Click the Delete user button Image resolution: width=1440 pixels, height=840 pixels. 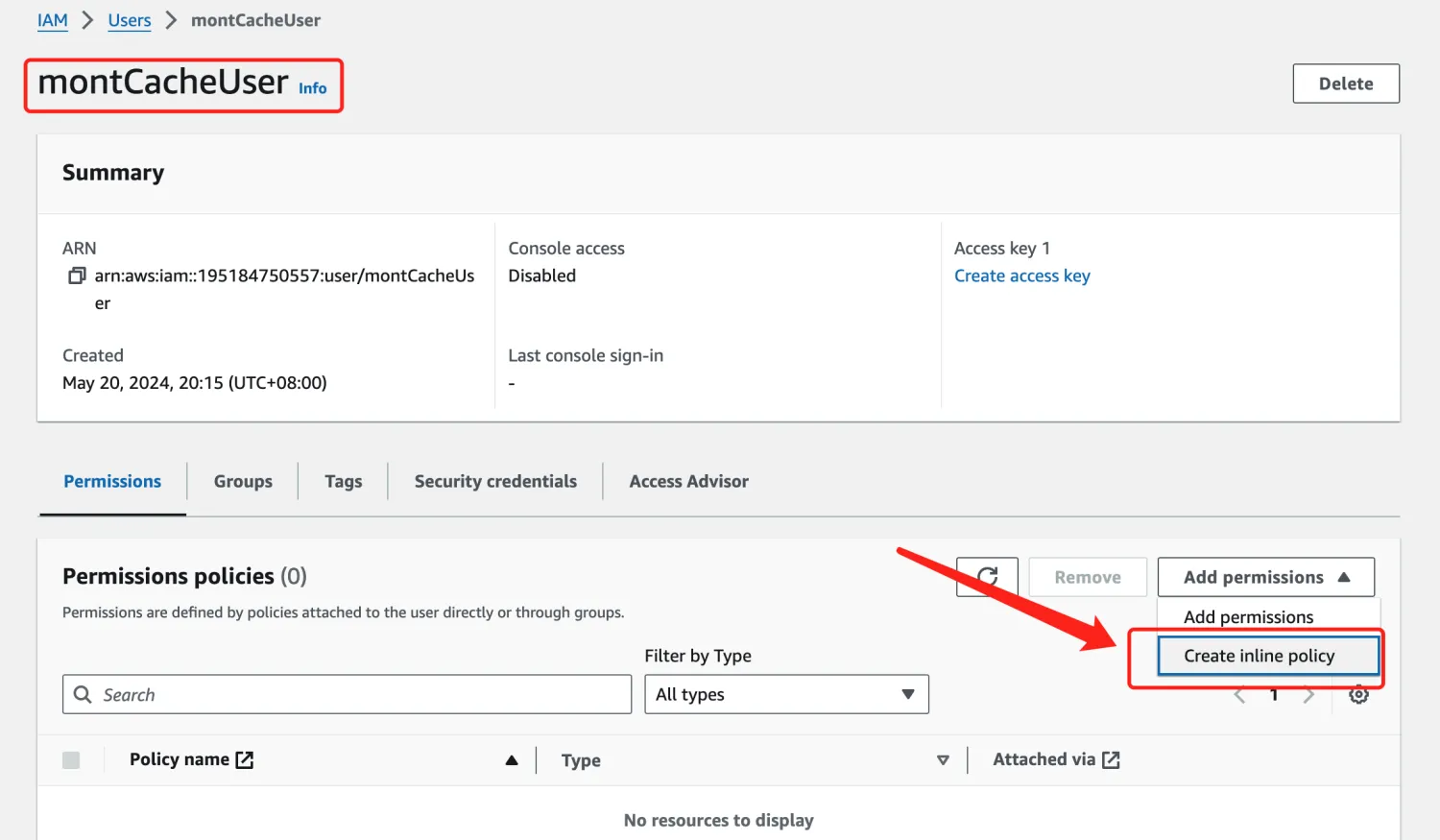(x=1346, y=84)
